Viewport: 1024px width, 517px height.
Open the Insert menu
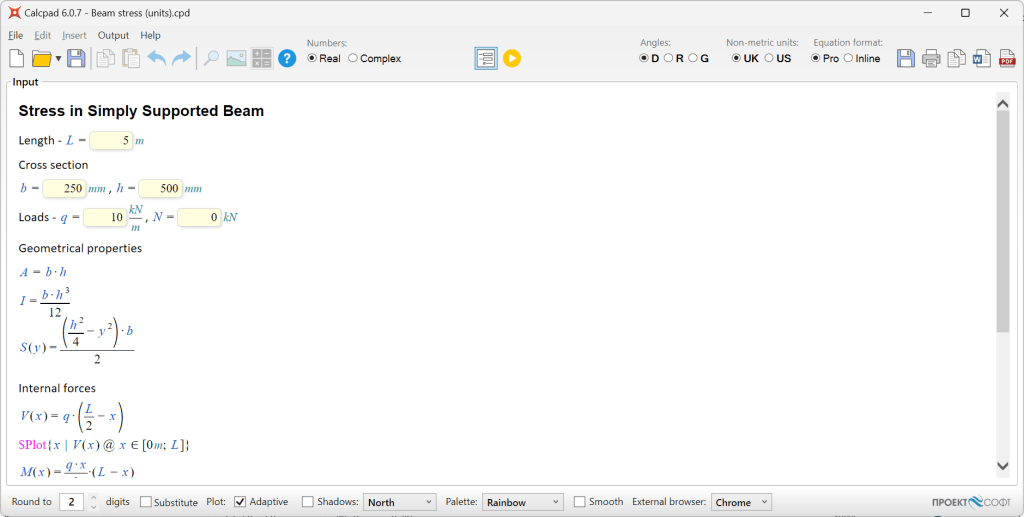point(74,35)
